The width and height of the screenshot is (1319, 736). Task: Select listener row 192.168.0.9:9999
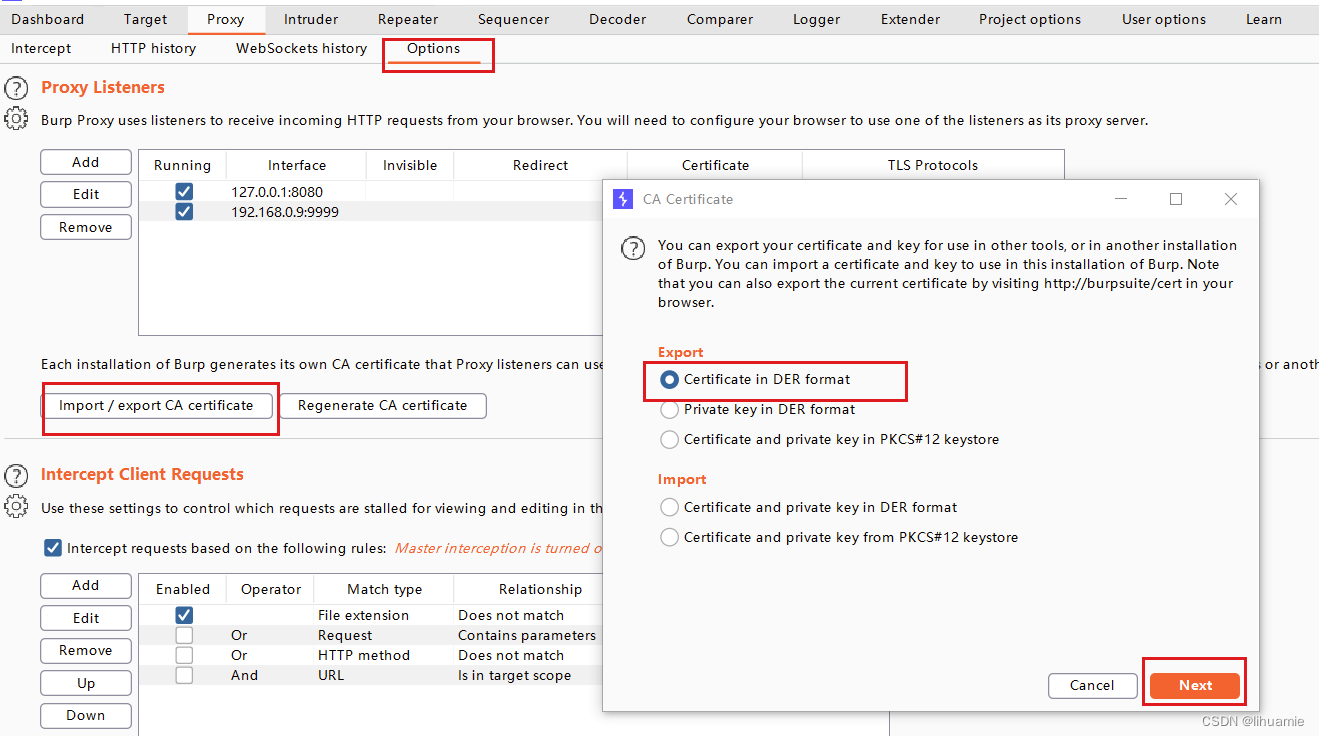coord(371,211)
